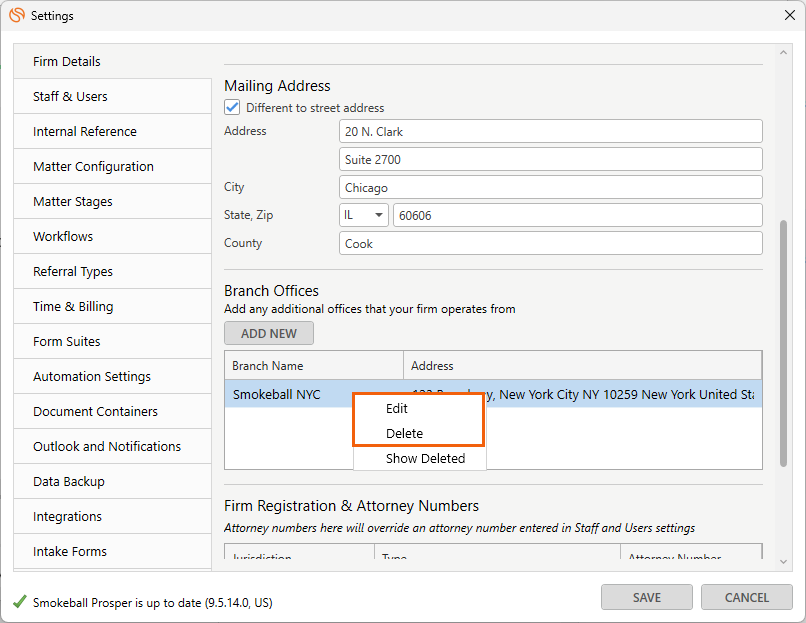Close the Settings window
Image resolution: width=806 pixels, height=623 pixels.
(x=789, y=15)
